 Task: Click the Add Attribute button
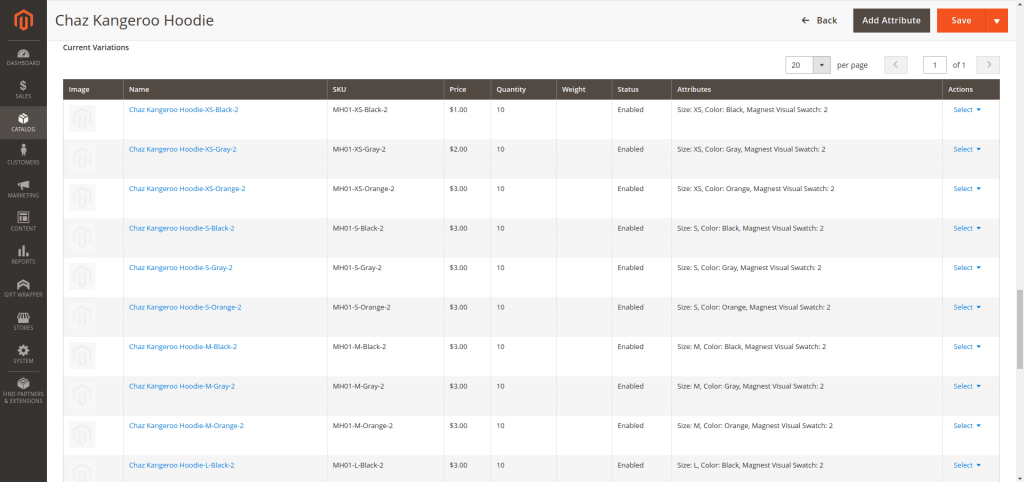click(891, 20)
